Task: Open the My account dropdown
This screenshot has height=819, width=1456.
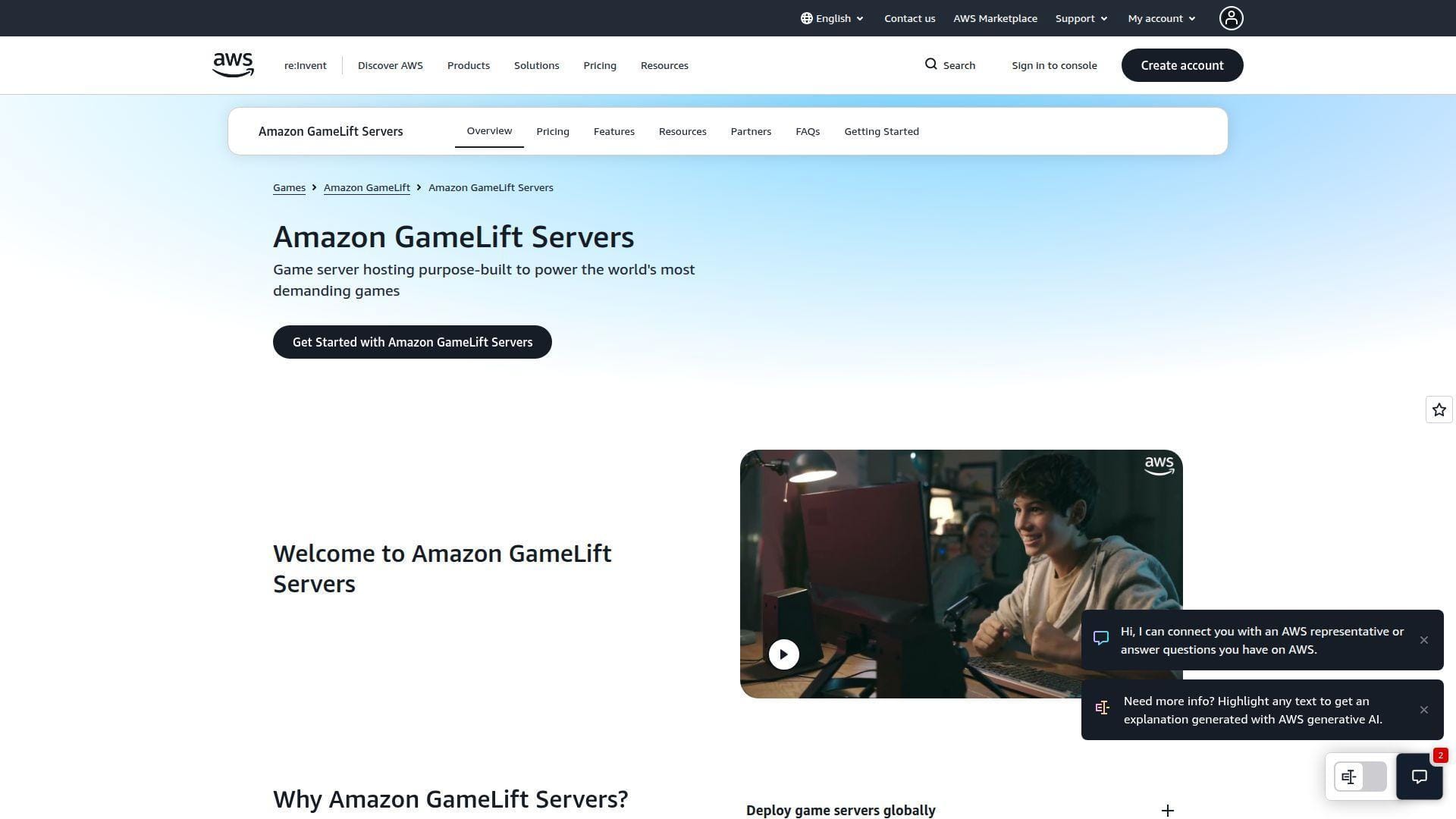Action: point(1161,18)
